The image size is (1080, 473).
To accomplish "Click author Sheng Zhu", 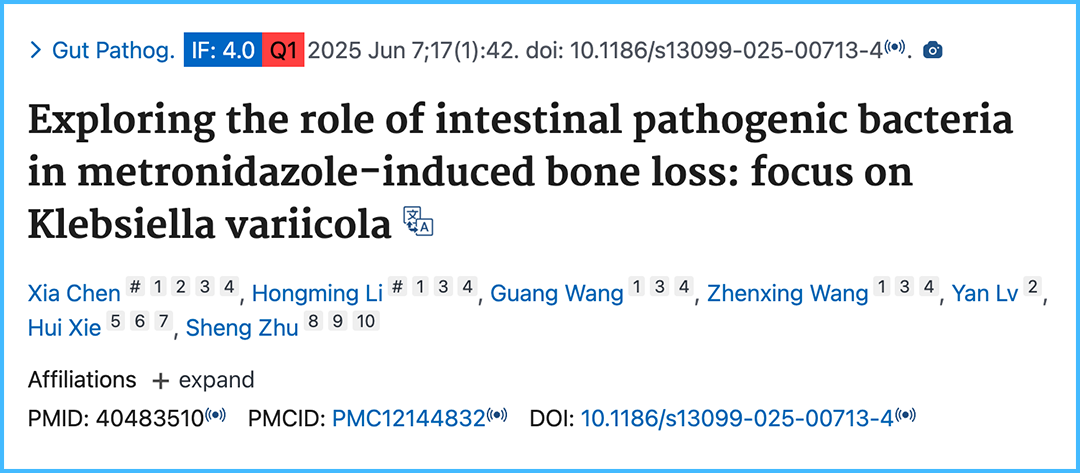I will [242, 327].
